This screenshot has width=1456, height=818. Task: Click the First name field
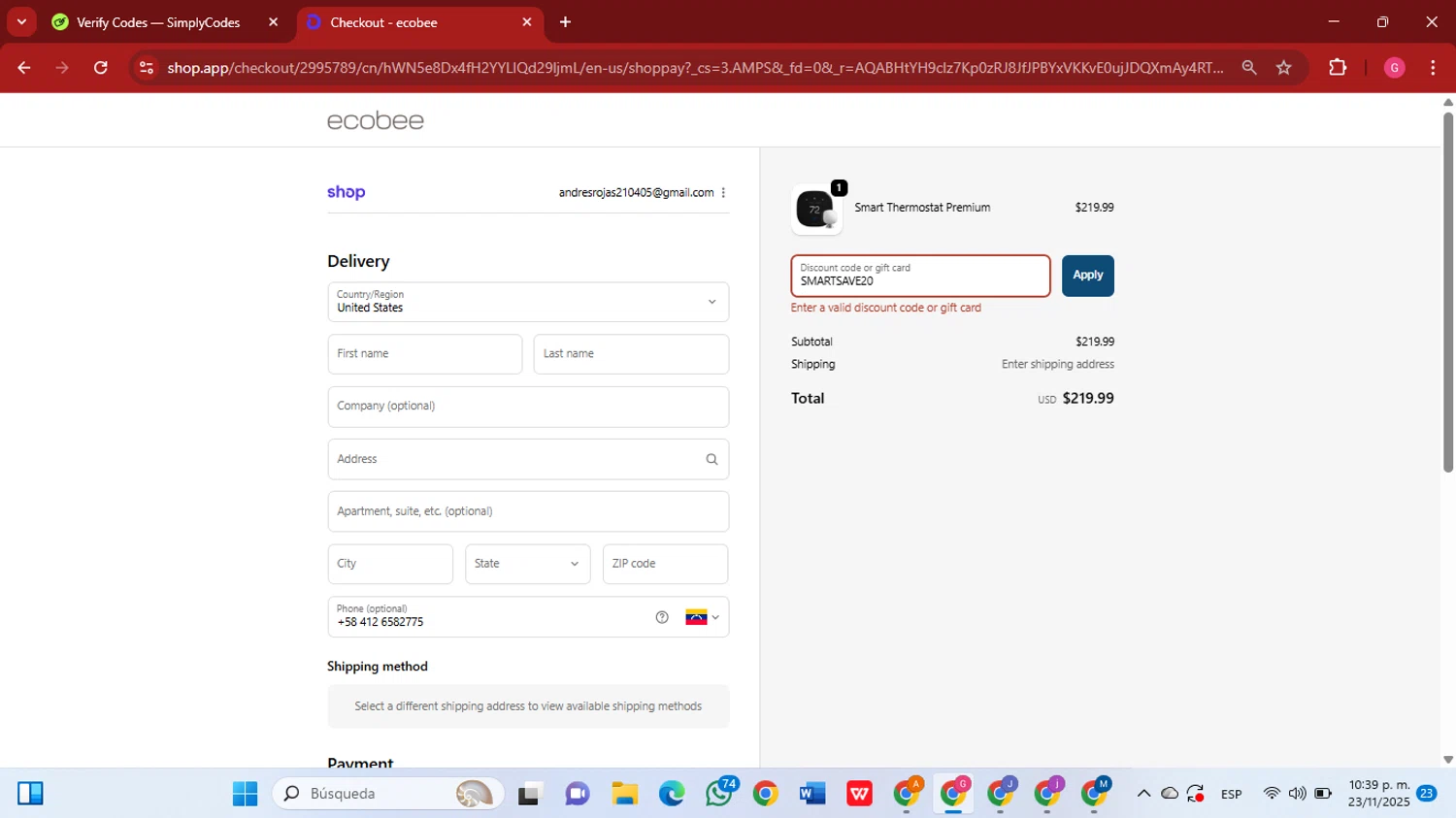pyautogui.click(x=425, y=354)
